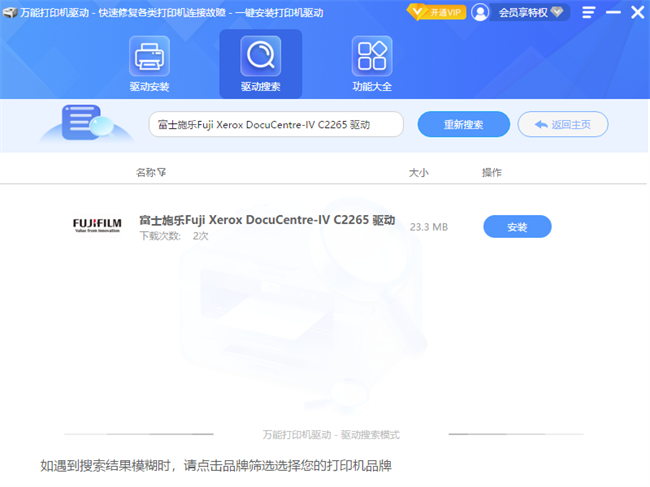Minimize the window from the title bar
650x487 pixels.
612,12
